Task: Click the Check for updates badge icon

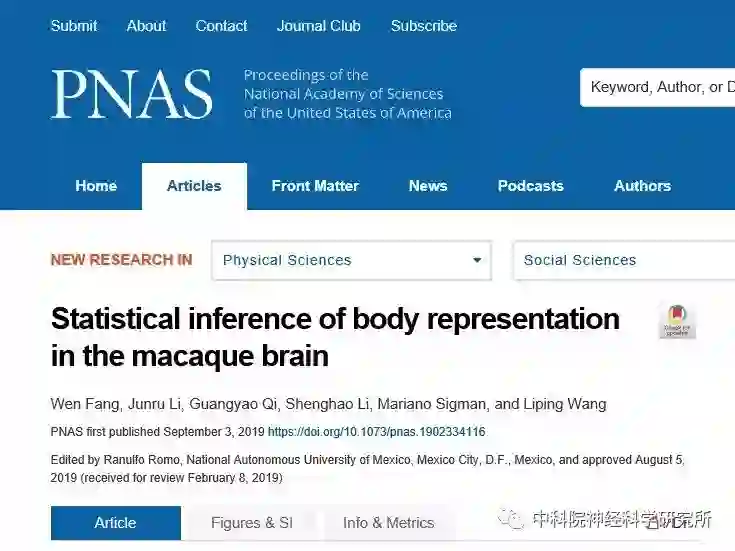Action: (x=677, y=321)
